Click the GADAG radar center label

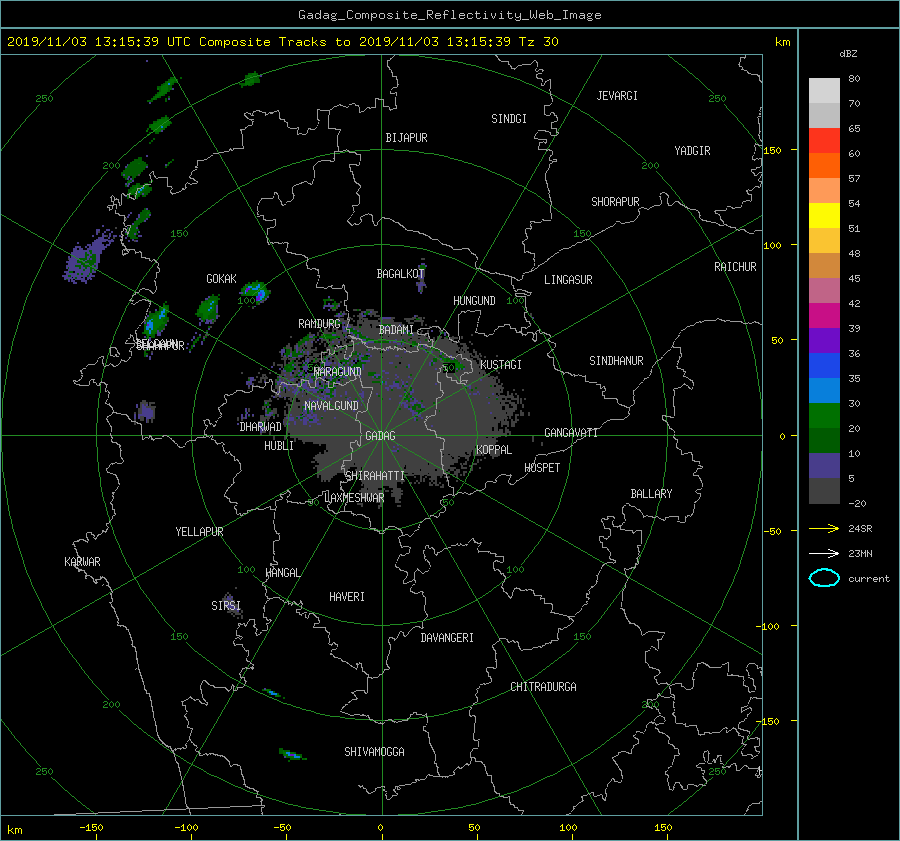click(380, 436)
